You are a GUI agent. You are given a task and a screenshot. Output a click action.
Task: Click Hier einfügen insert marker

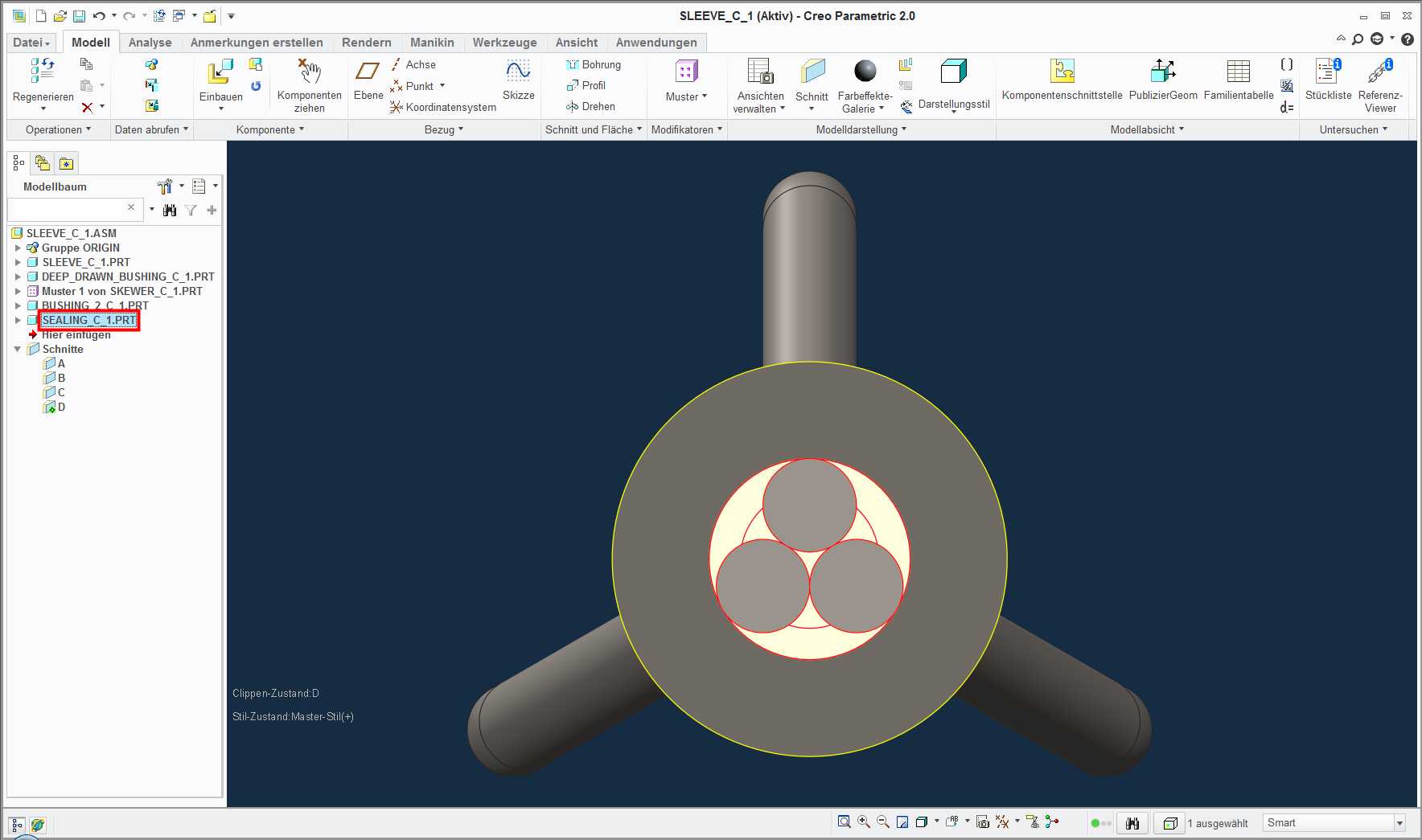pos(76,334)
